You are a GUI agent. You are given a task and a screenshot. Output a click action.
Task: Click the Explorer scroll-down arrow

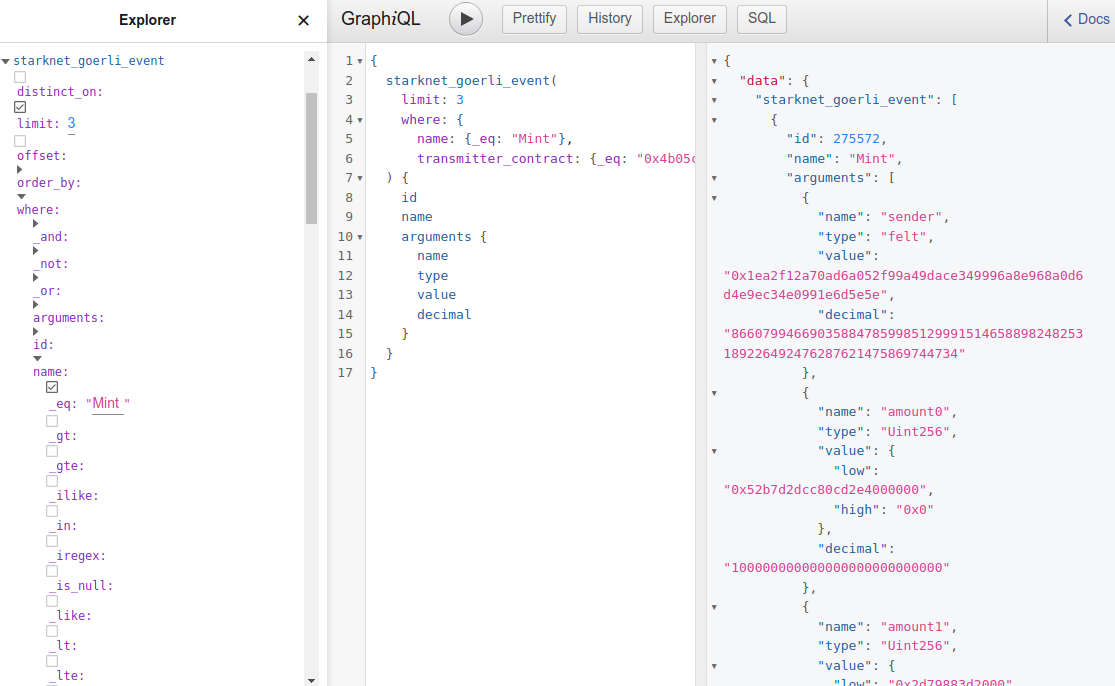click(311, 680)
